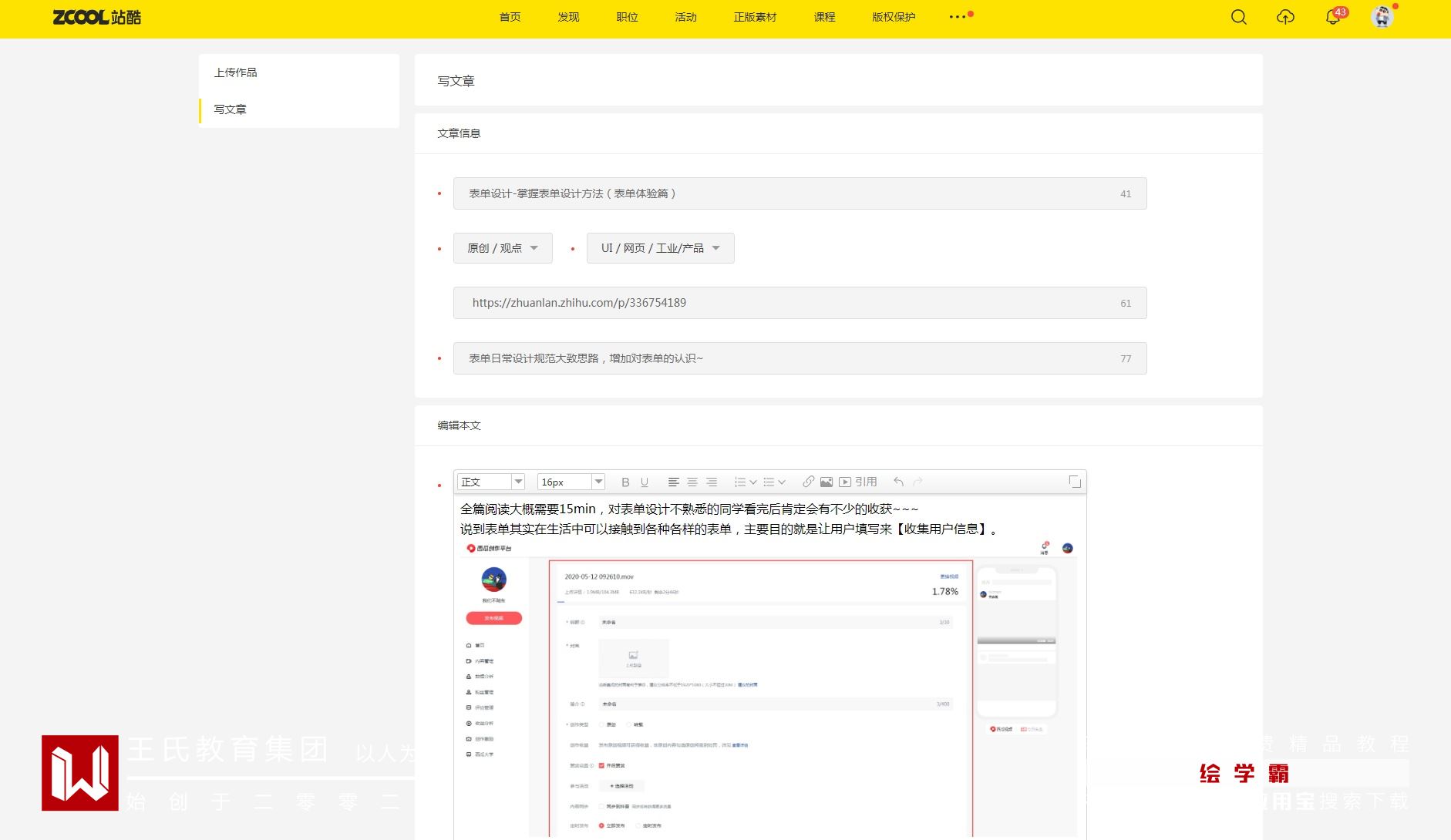Click the title character counter 41
This screenshot has width=1451, height=840.
[1126, 194]
